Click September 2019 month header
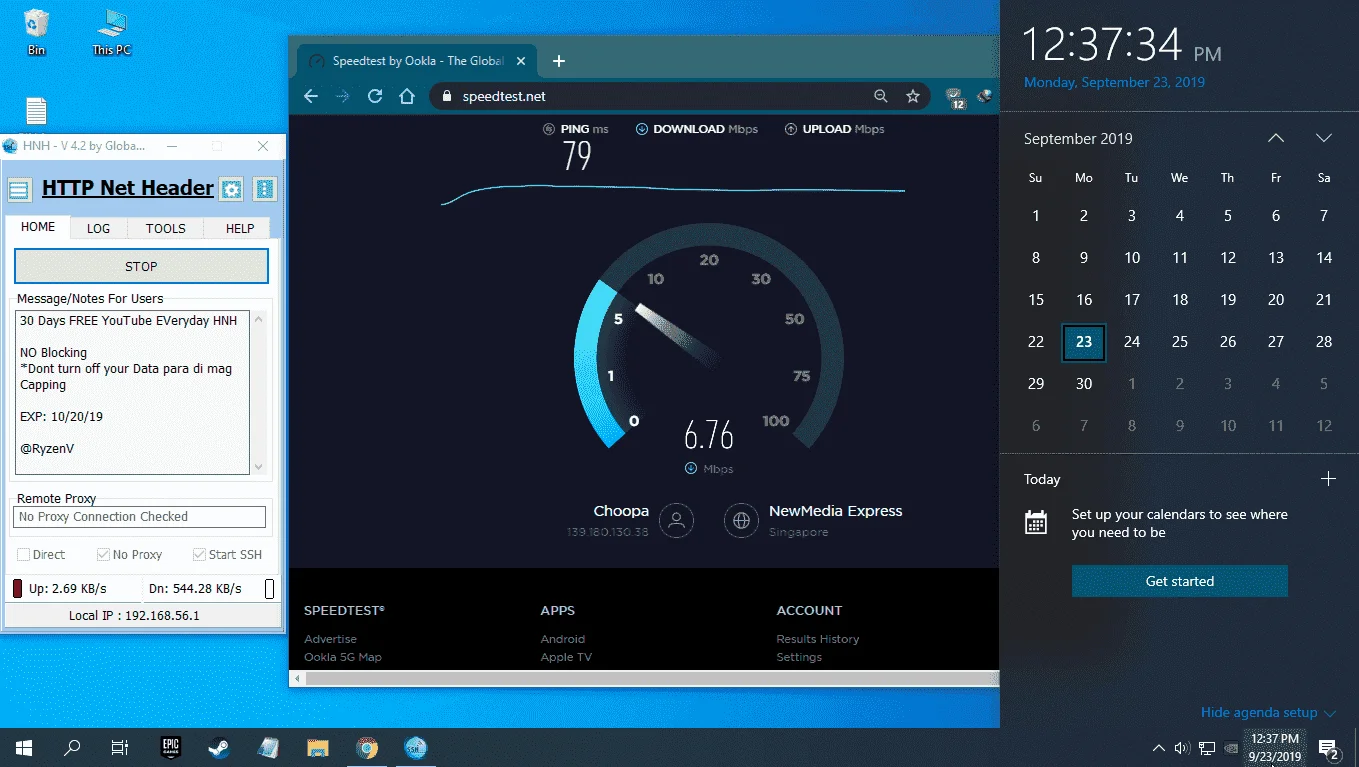Screen dimensions: 1359x767 pyautogui.click(x=1078, y=138)
